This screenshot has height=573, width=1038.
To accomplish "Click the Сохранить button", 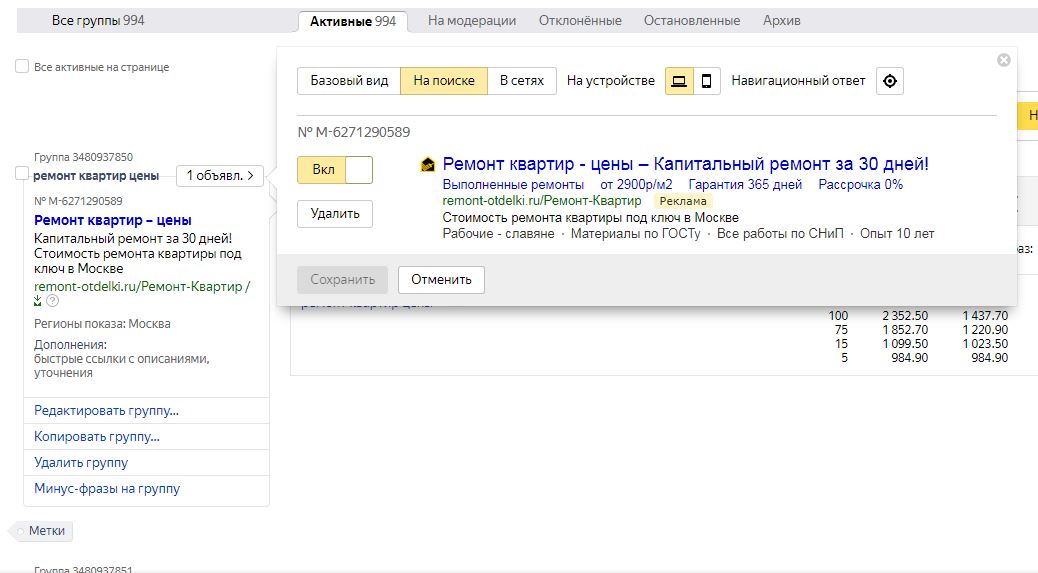I will 343,280.
